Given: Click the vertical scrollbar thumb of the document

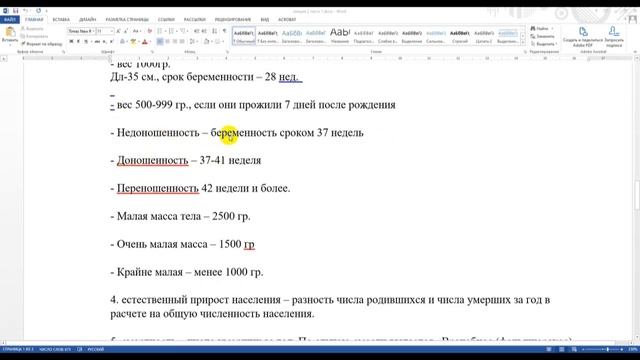Looking at the screenshot, I should click(x=637, y=196).
